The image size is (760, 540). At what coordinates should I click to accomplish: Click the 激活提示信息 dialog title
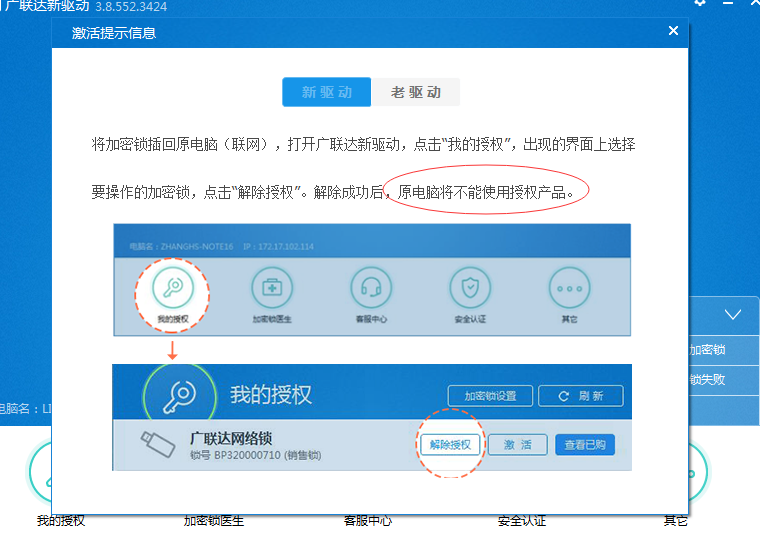pos(114,33)
